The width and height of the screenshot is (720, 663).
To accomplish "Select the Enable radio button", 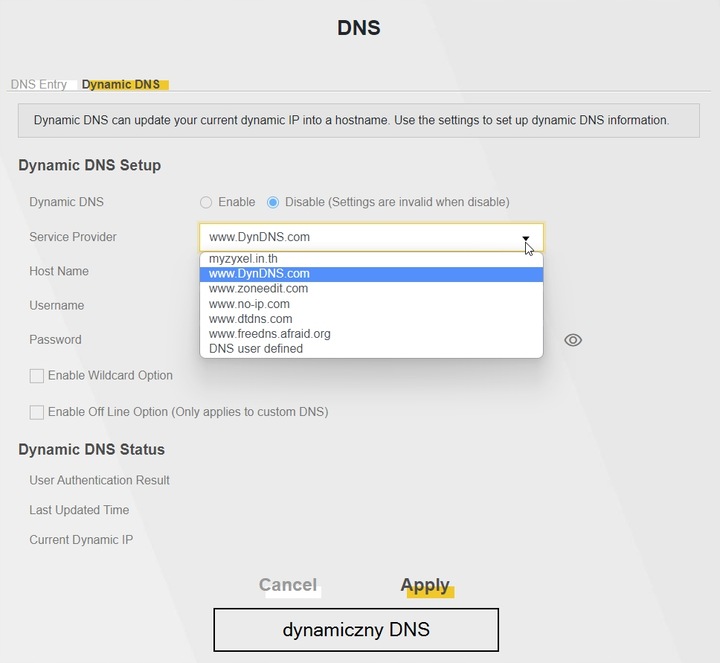I will pos(206,202).
